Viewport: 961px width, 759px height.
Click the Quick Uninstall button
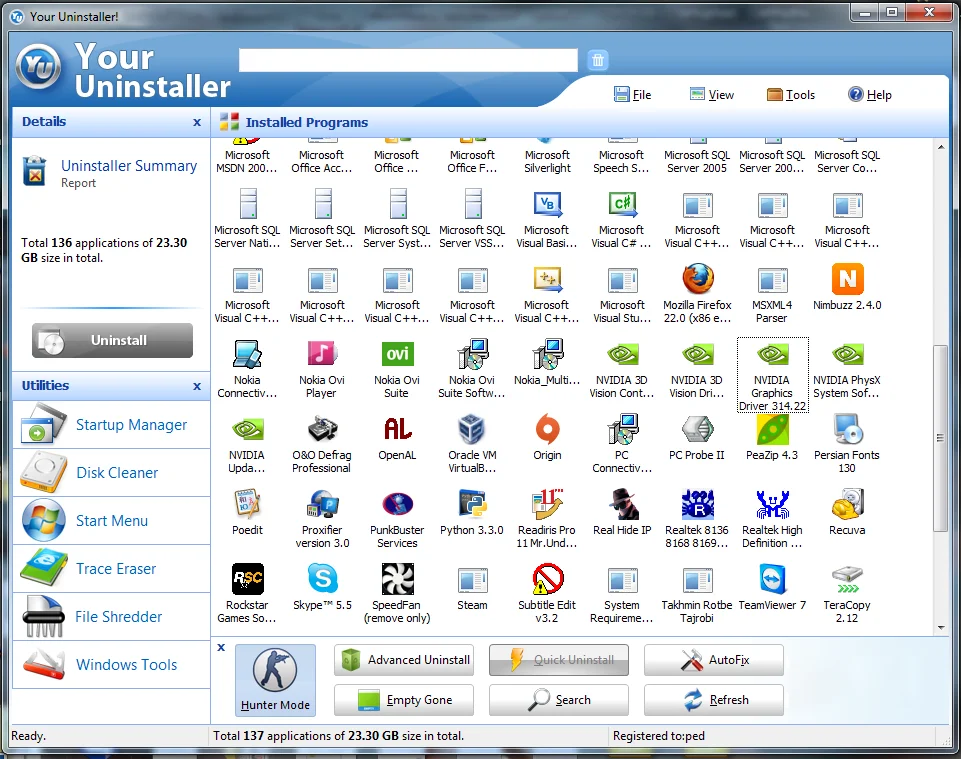[559, 660]
